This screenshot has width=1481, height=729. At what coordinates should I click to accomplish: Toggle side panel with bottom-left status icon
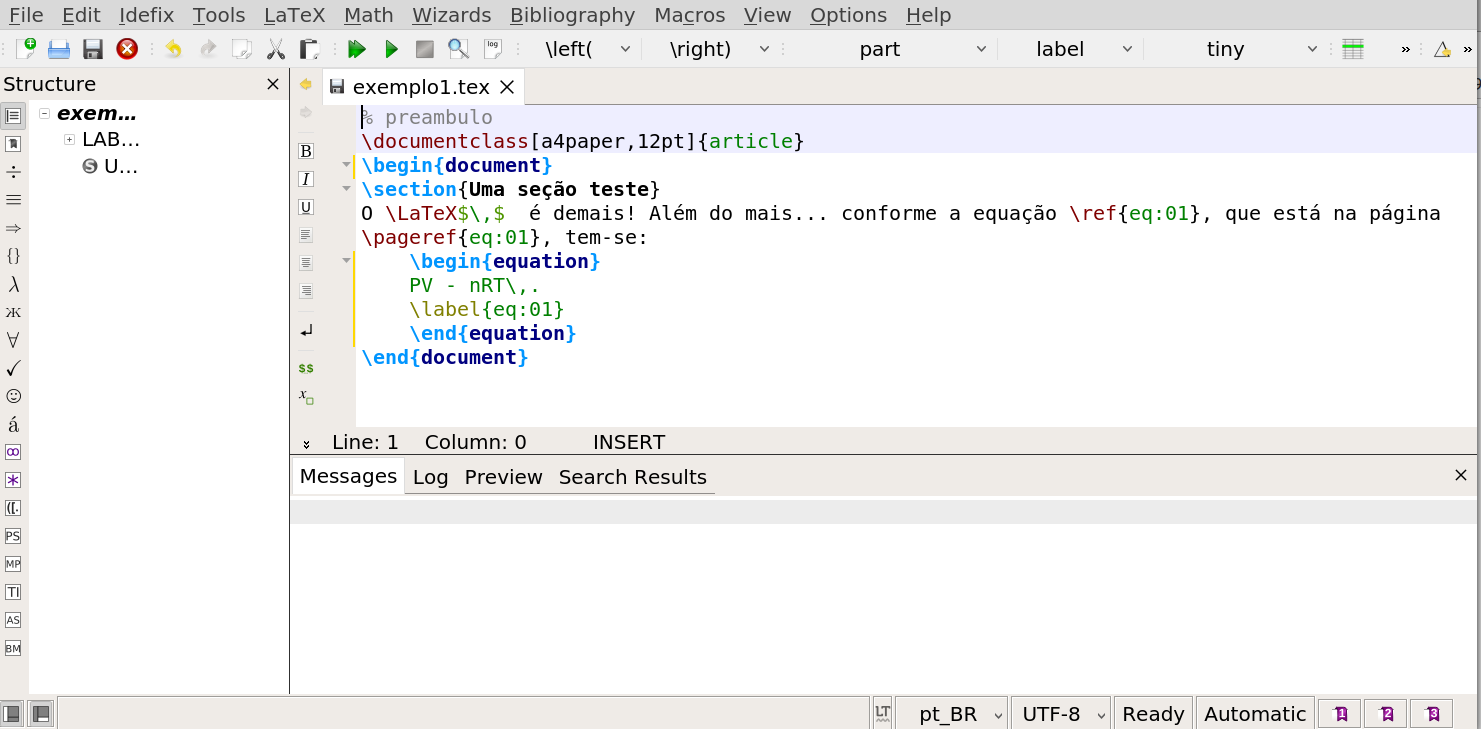(12, 713)
